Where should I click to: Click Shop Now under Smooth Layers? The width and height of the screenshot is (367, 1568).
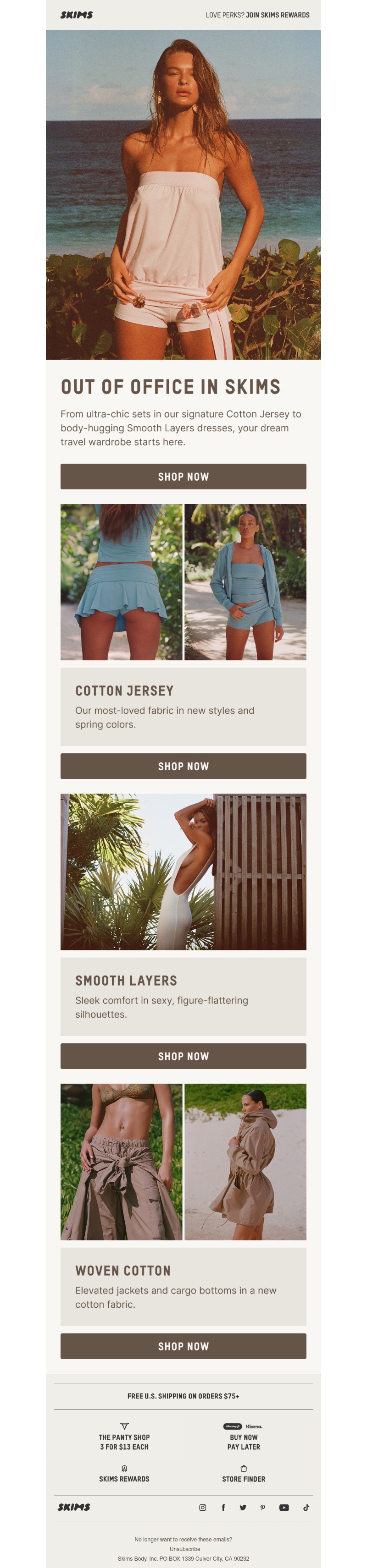click(183, 1056)
